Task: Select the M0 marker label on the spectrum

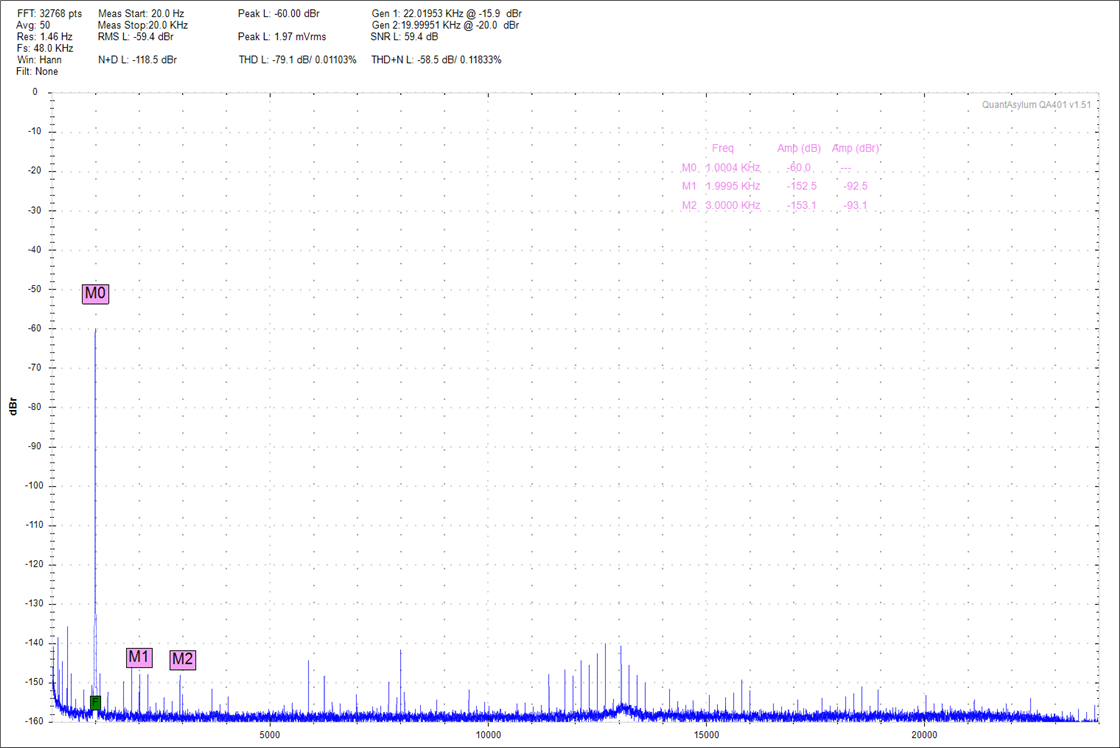Action: [x=95, y=294]
